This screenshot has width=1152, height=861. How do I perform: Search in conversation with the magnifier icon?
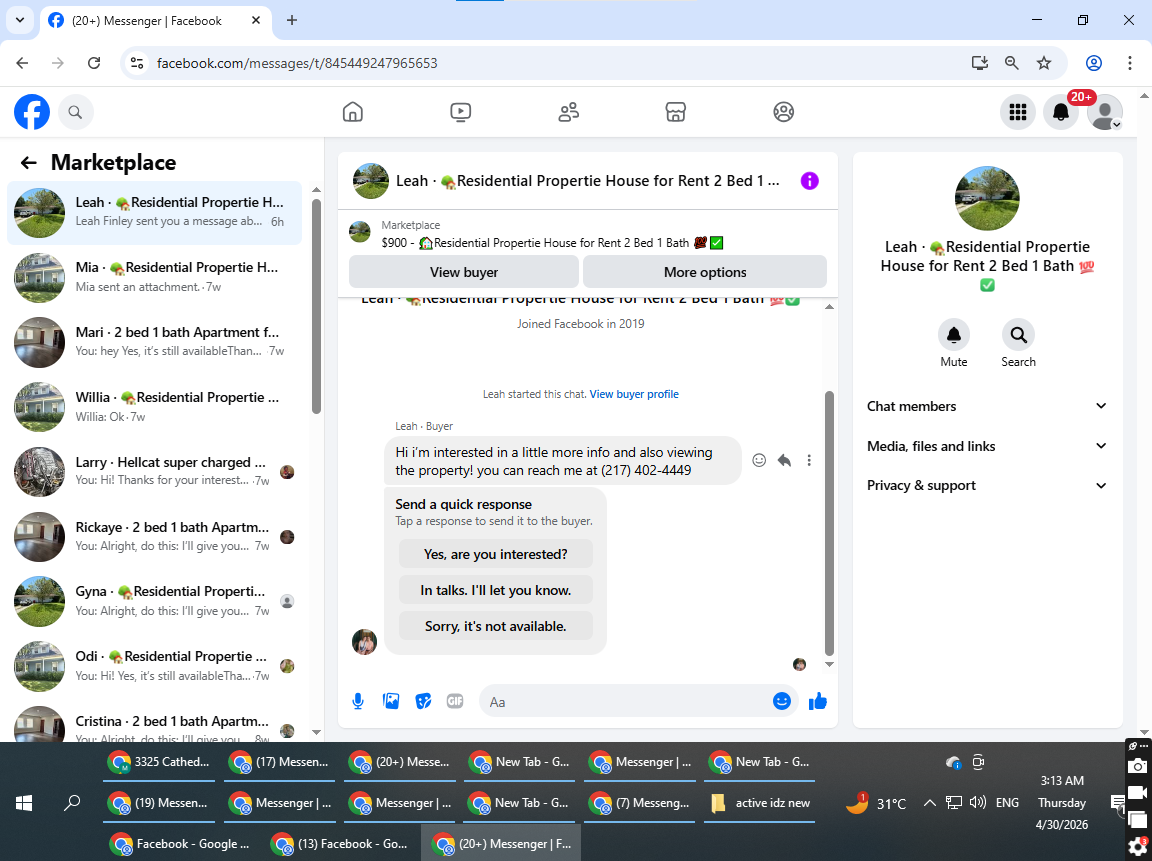[1018, 335]
